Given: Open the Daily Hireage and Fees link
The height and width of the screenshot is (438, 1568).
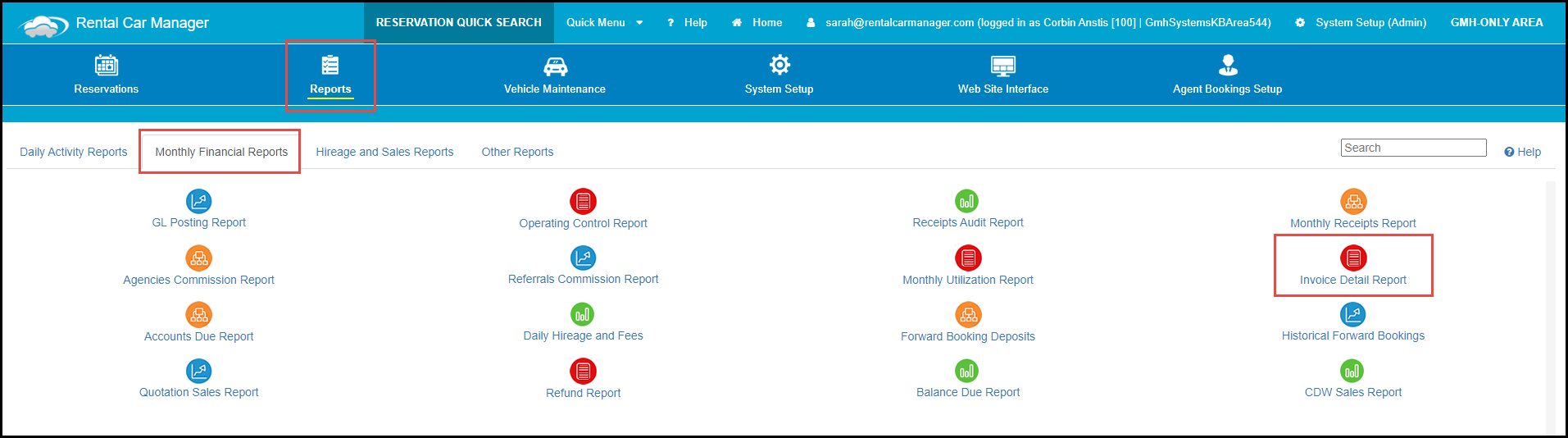Looking at the screenshot, I should pos(583,335).
